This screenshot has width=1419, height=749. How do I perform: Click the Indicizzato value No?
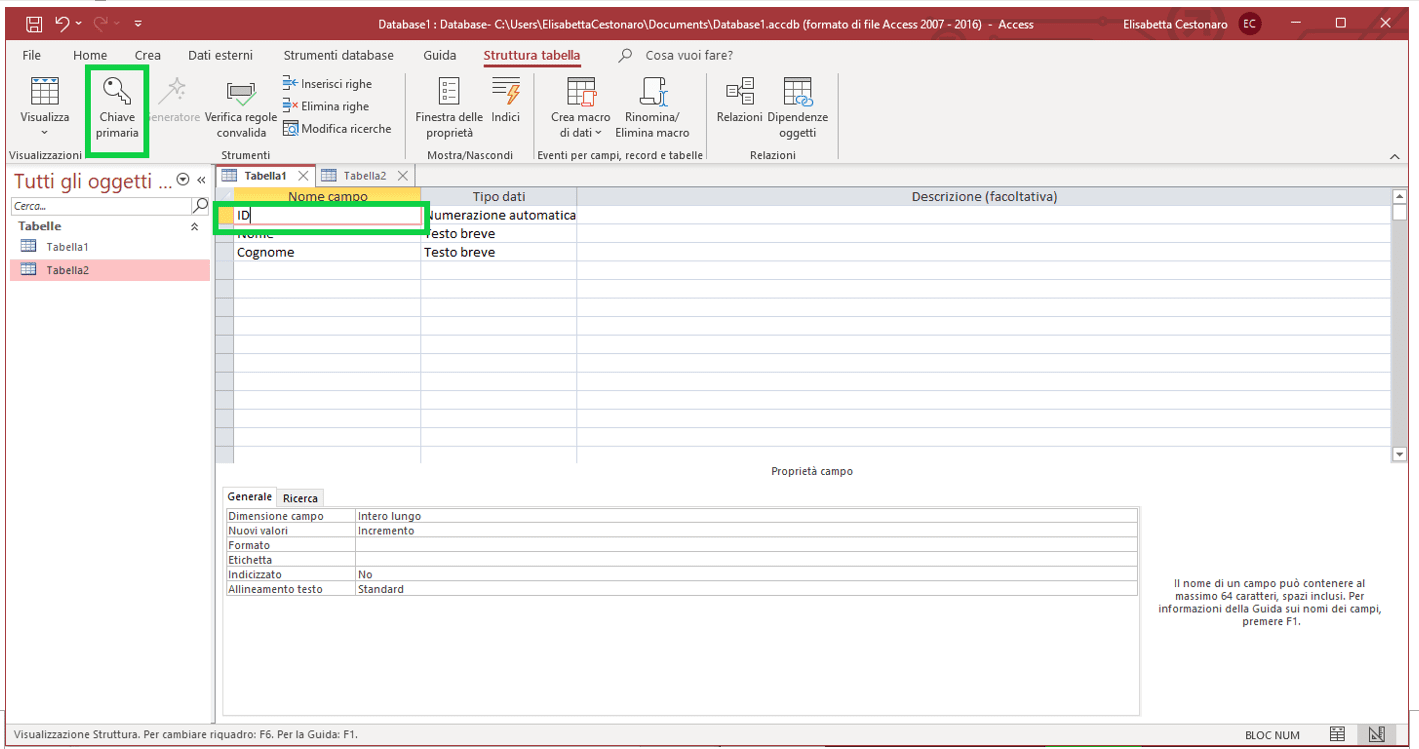coord(746,575)
